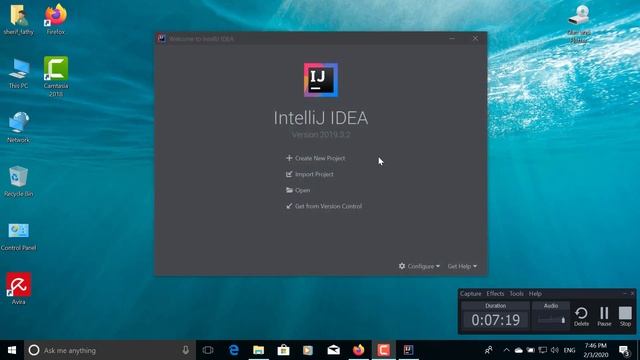Click the folder icon beside Open
The height and width of the screenshot is (360, 640).
[x=289, y=190]
